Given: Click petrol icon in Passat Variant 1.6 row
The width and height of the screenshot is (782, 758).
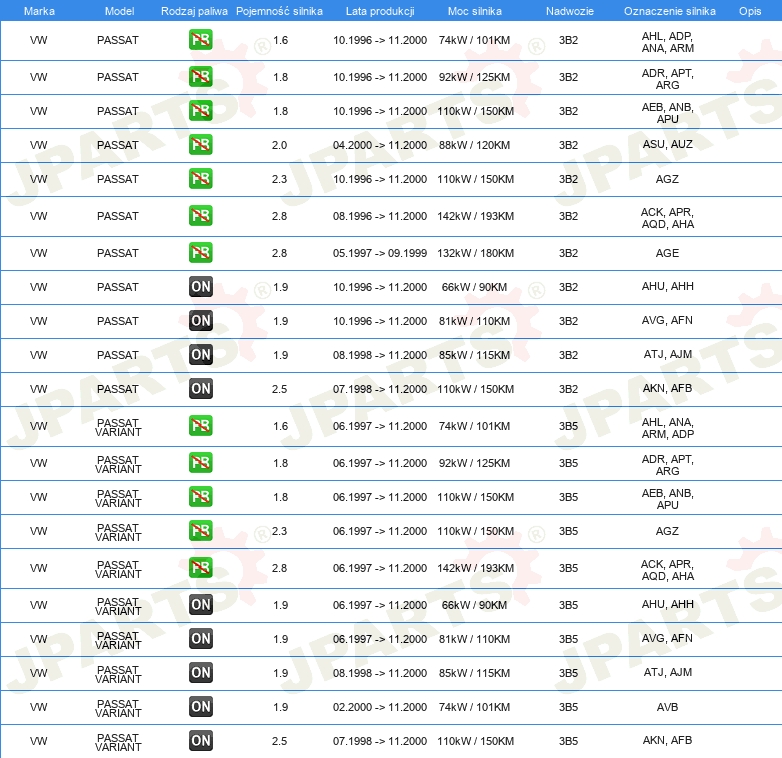Looking at the screenshot, I should 200,425.
